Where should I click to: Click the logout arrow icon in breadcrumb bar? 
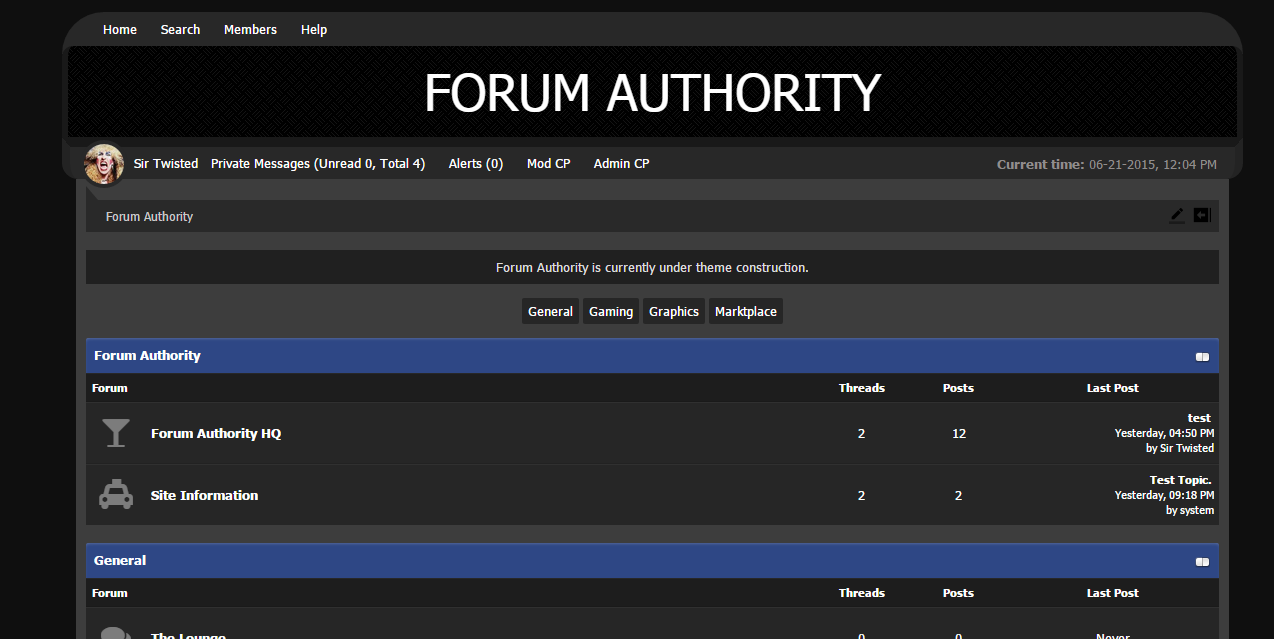(x=1202, y=215)
